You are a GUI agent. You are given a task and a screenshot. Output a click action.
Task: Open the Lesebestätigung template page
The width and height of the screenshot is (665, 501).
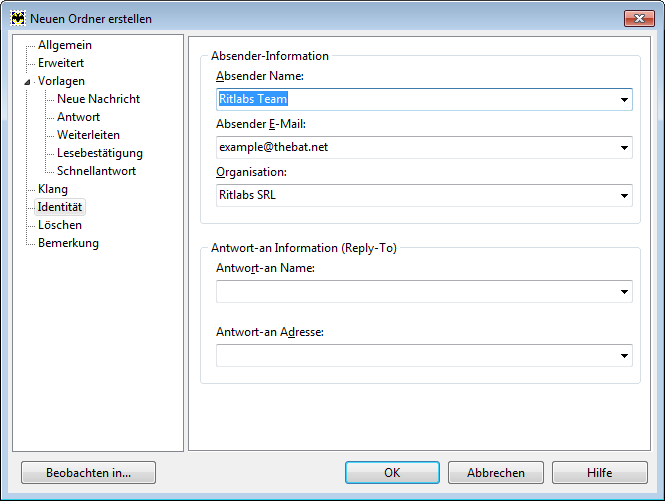[100, 153]
